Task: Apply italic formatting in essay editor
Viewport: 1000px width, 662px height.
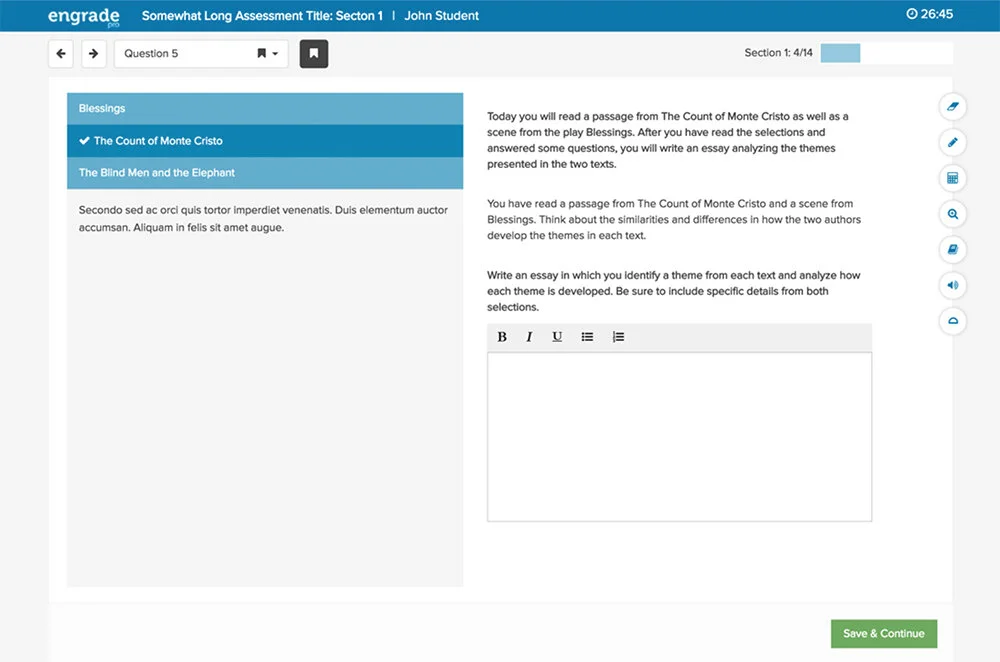Action: coord(529,337)
